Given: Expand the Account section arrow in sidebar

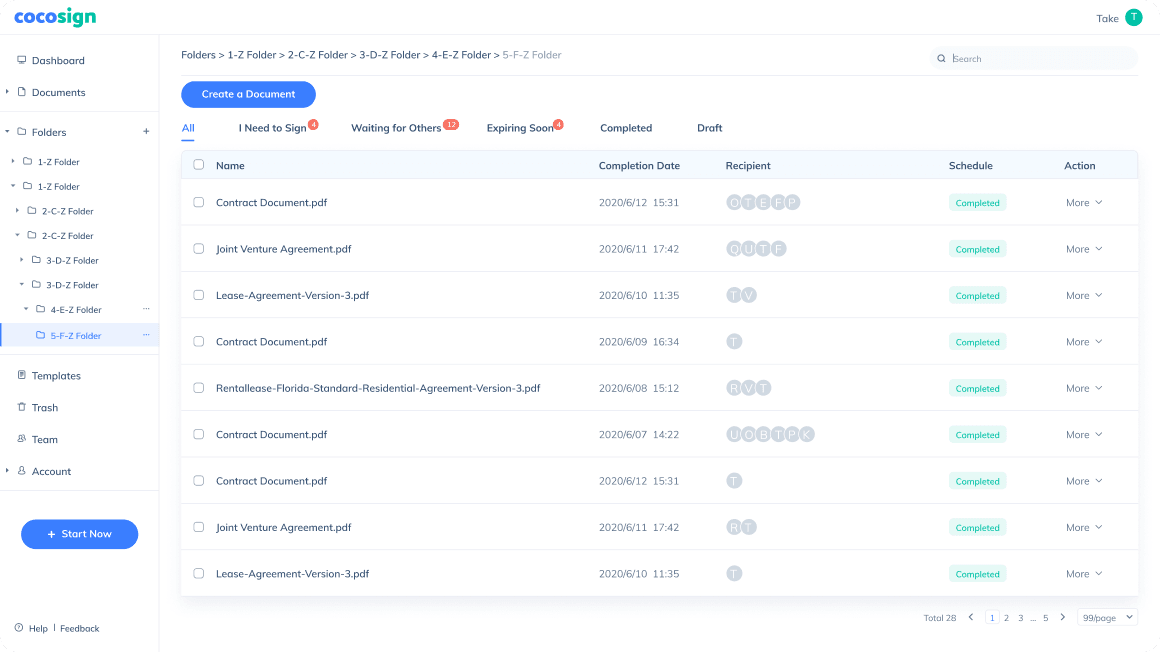Looking at the screenshot, I should click(x=7, y=471).
